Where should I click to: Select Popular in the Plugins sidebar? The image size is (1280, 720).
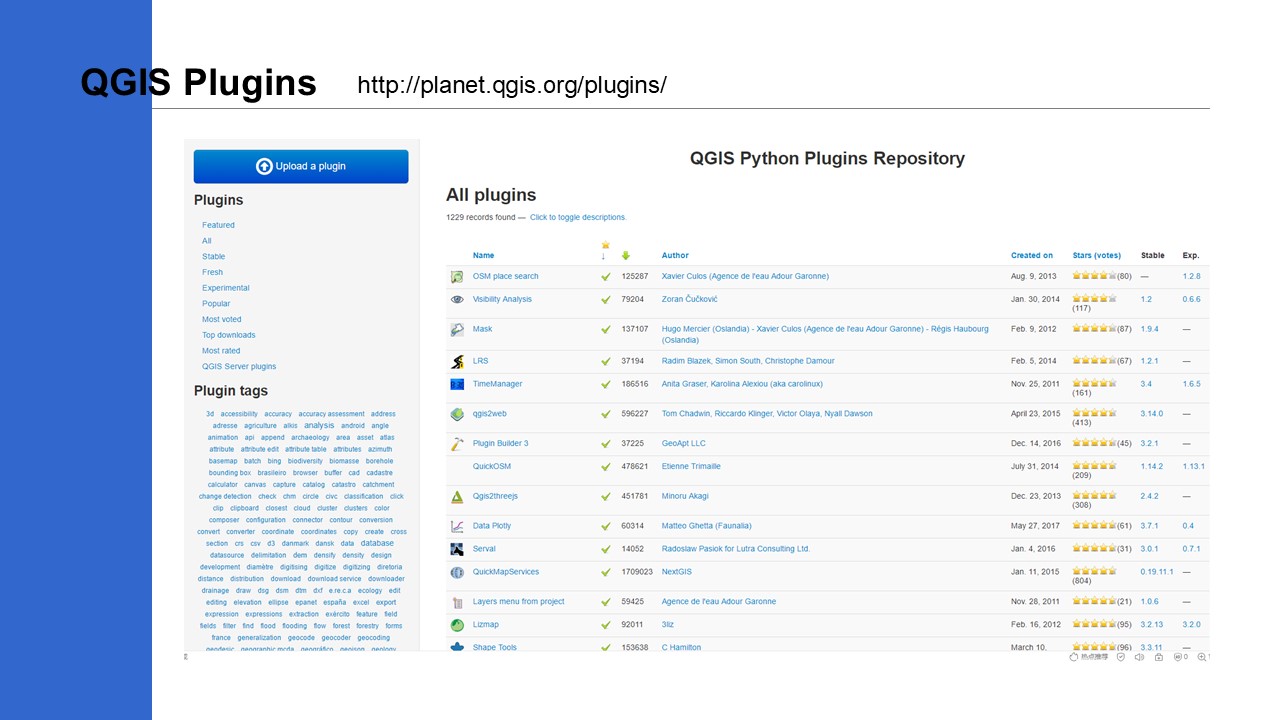coord(216,304)
